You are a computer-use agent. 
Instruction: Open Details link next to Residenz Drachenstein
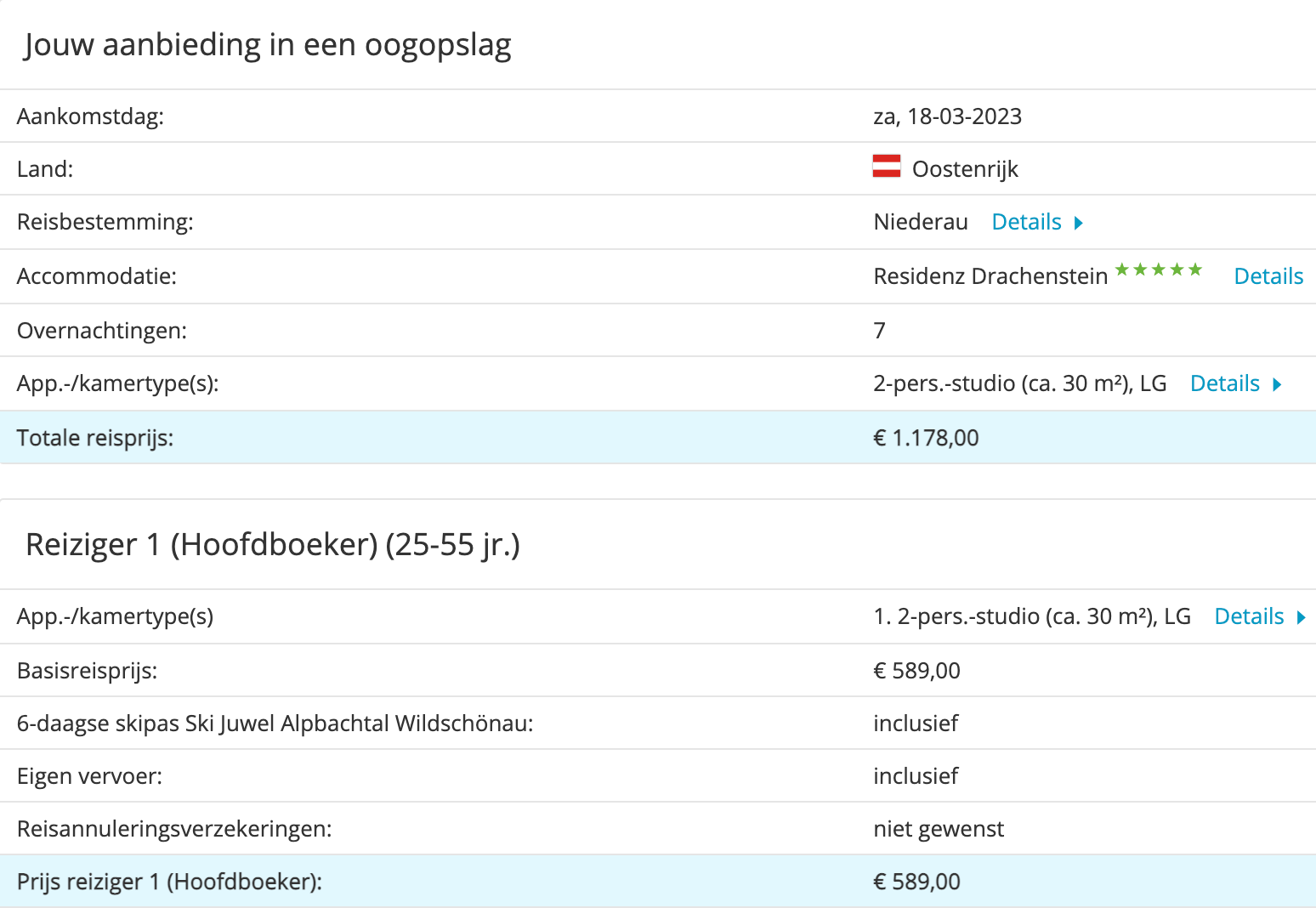click(1268, 276)
